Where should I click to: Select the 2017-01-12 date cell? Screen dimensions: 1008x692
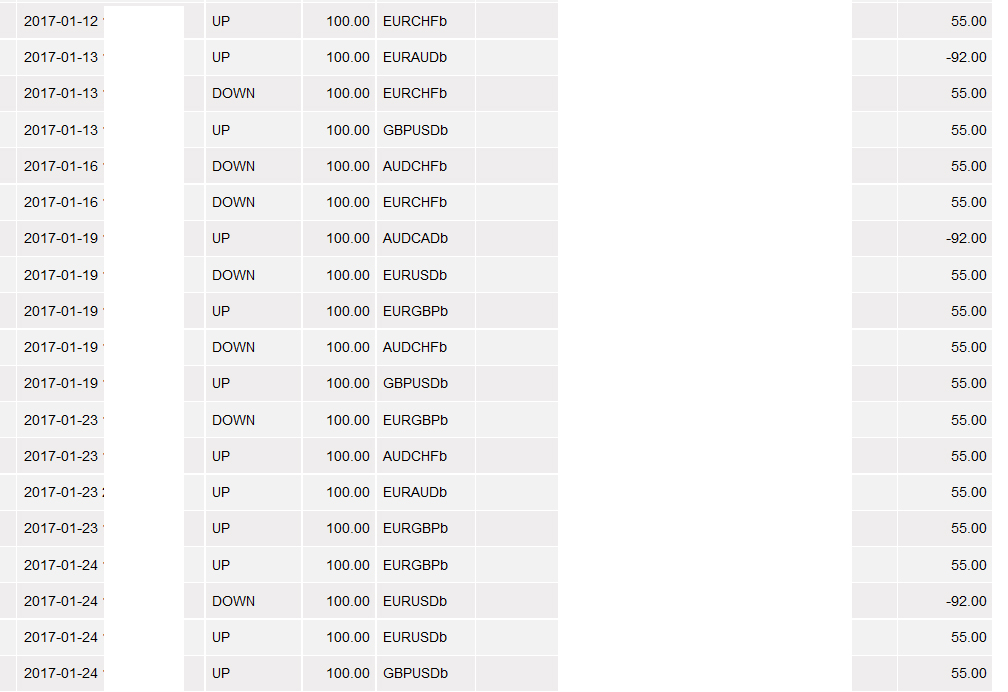pyautogui.click(x=61, y=21)
